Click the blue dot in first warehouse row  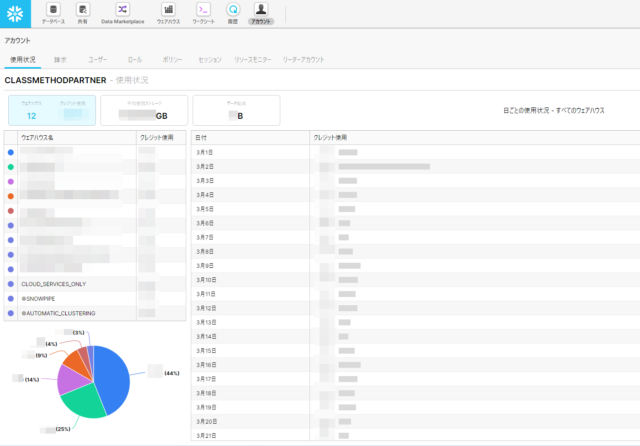point(11,152)
